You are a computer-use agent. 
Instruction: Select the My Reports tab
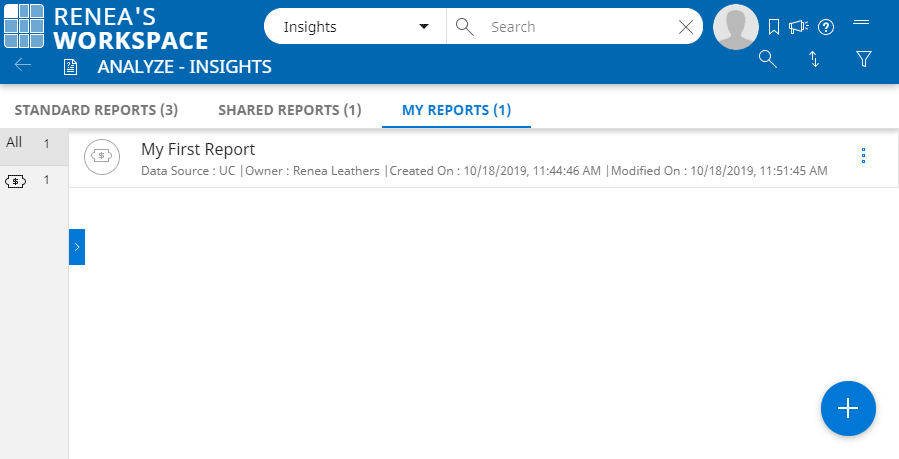coord(456,110)
